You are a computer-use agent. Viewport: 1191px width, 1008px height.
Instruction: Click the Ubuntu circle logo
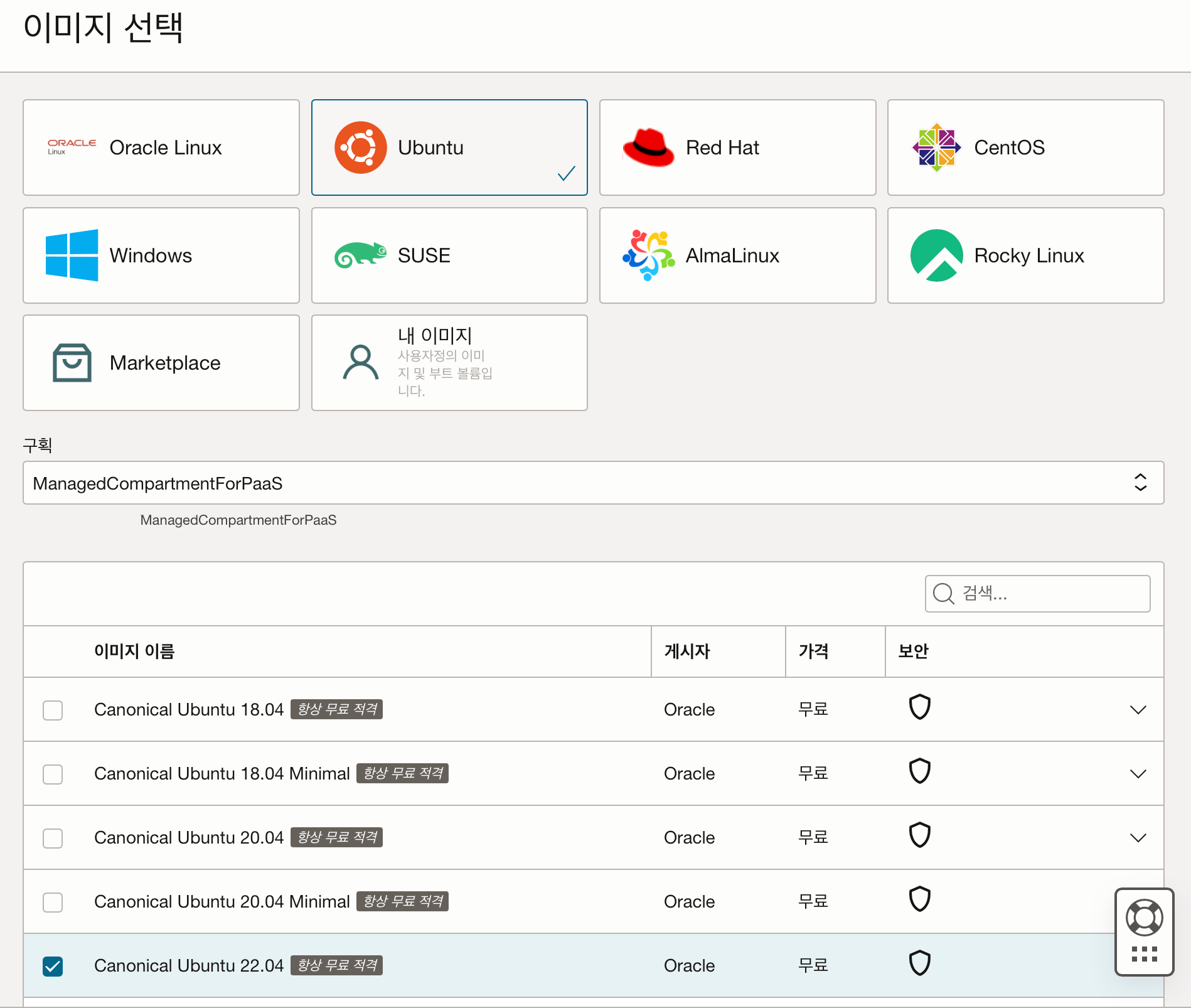(x=360, y=147)
